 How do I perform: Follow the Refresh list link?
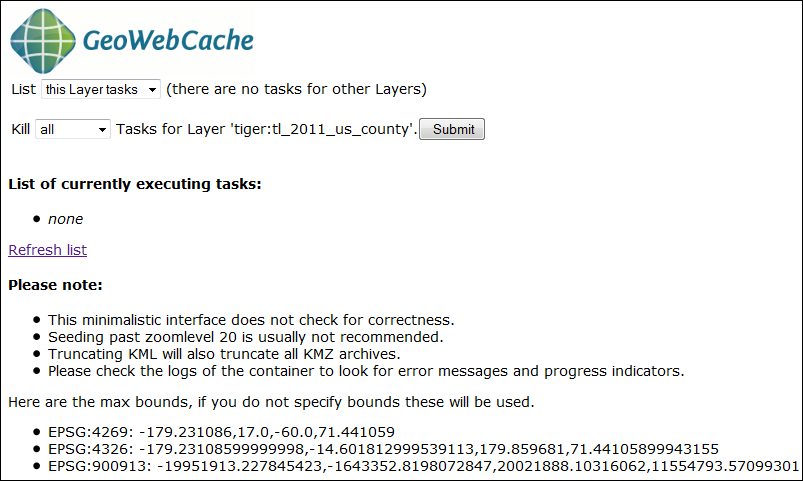[48, 250]
